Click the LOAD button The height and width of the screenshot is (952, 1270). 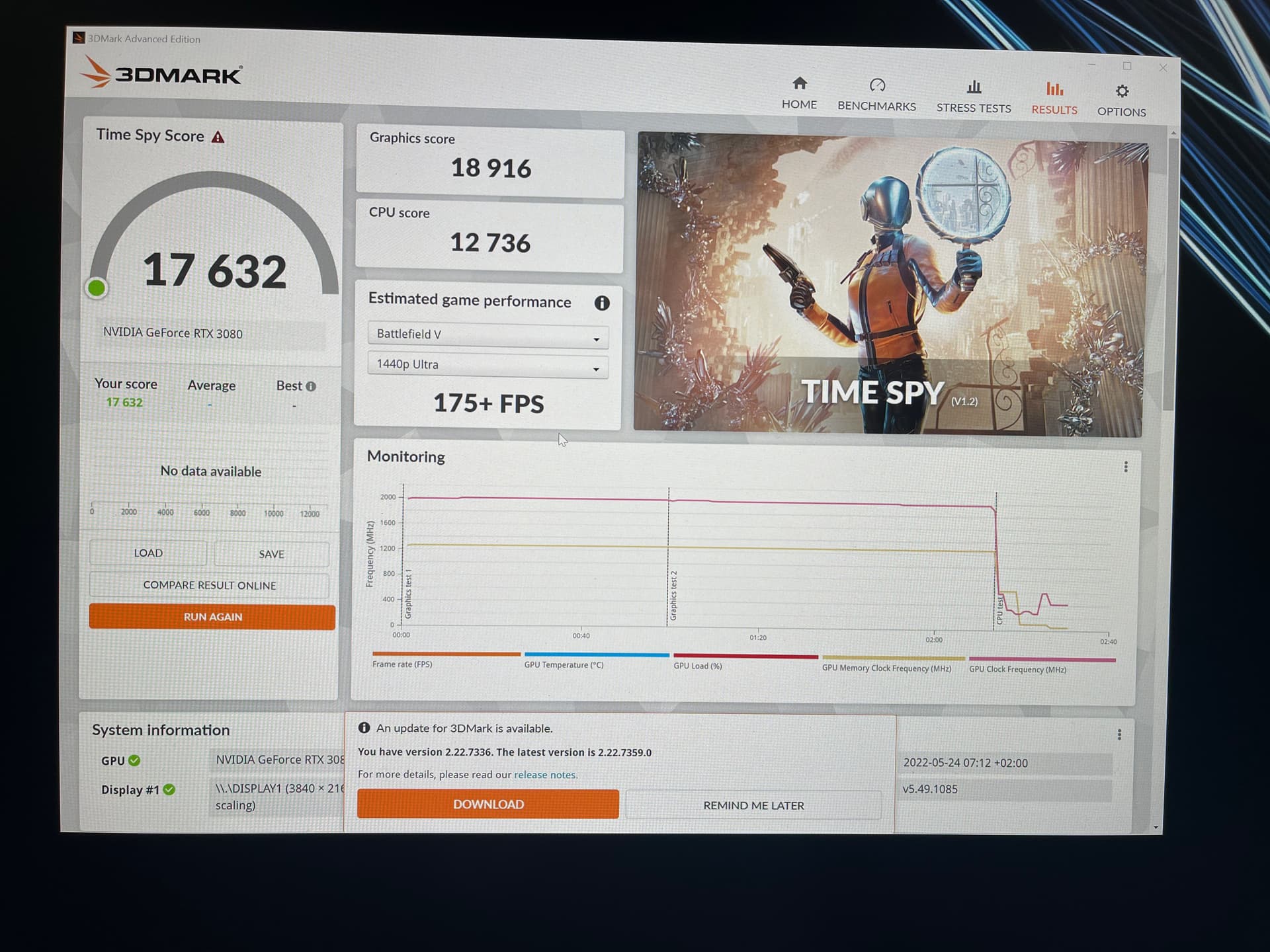148,553
